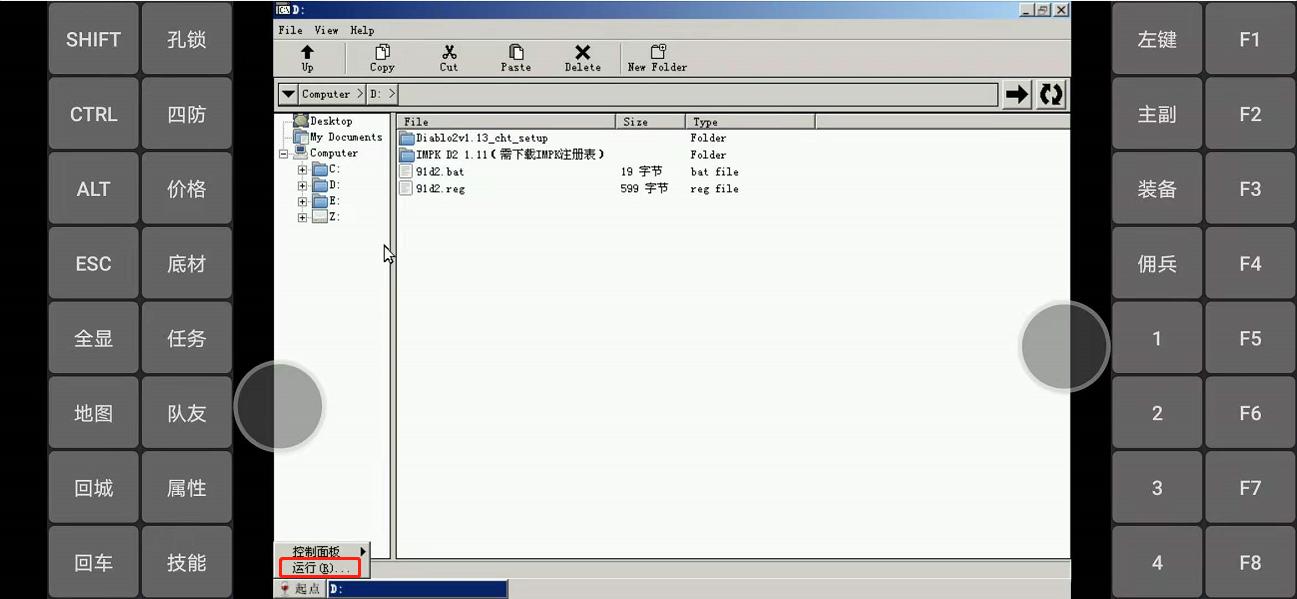Image resolution: width=1297 pixels, height=599 pixels.
Task: Select the 91d2.reg file icon
Action: (x=406, y=189)
